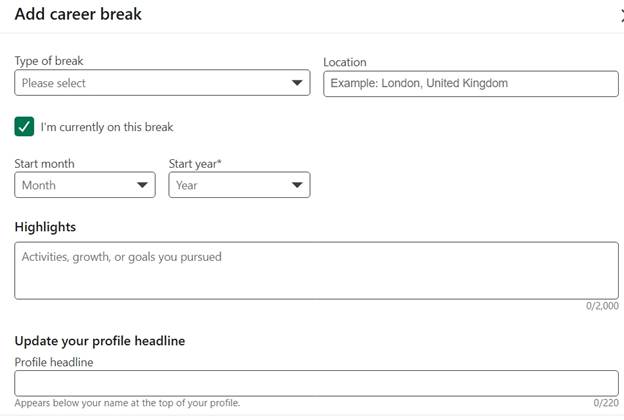624x420 pixels.
Task: Open the Month selection dropdown
Action: [x=85, y=185]
